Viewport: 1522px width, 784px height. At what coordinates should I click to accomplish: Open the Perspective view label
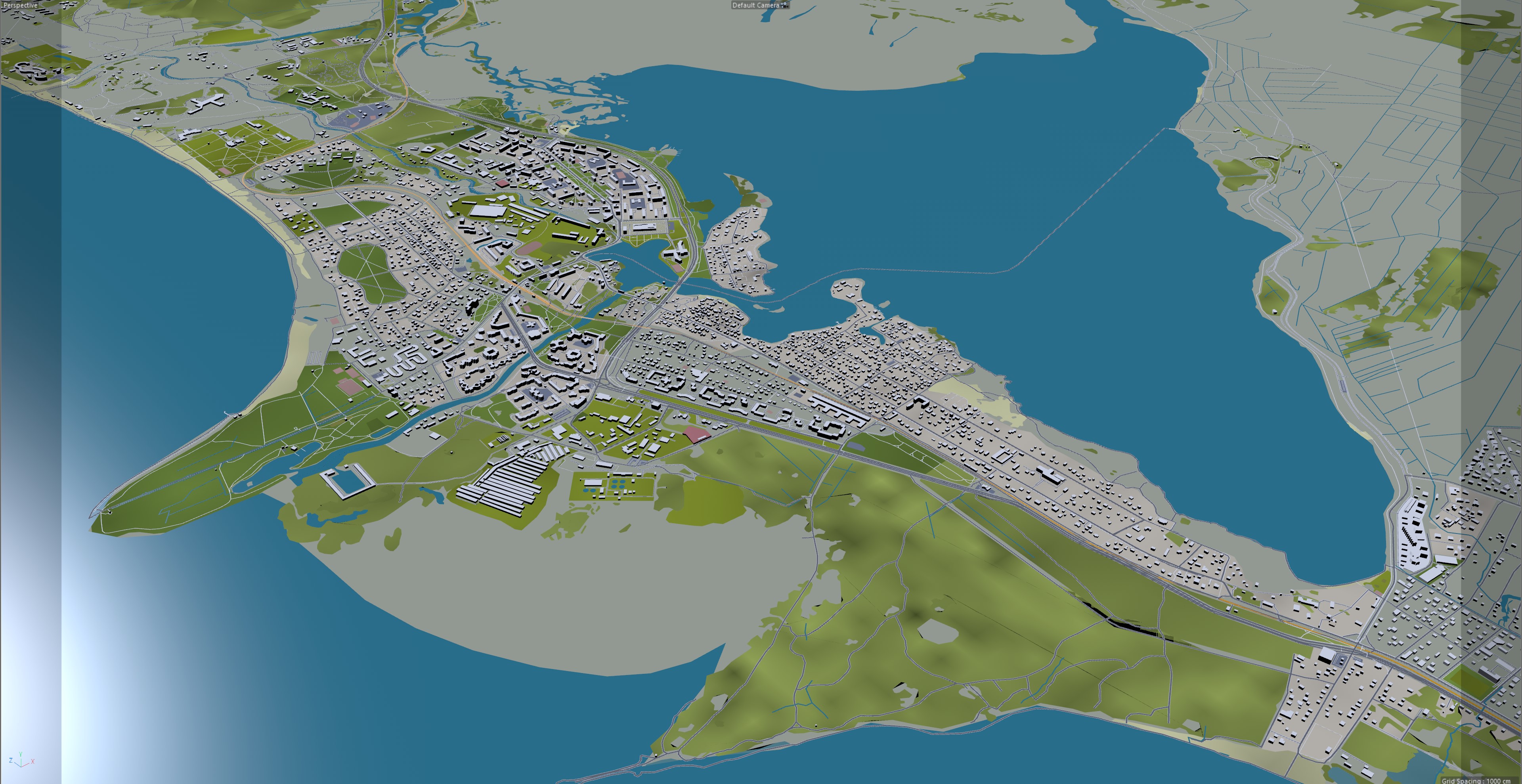click(20, 5)
